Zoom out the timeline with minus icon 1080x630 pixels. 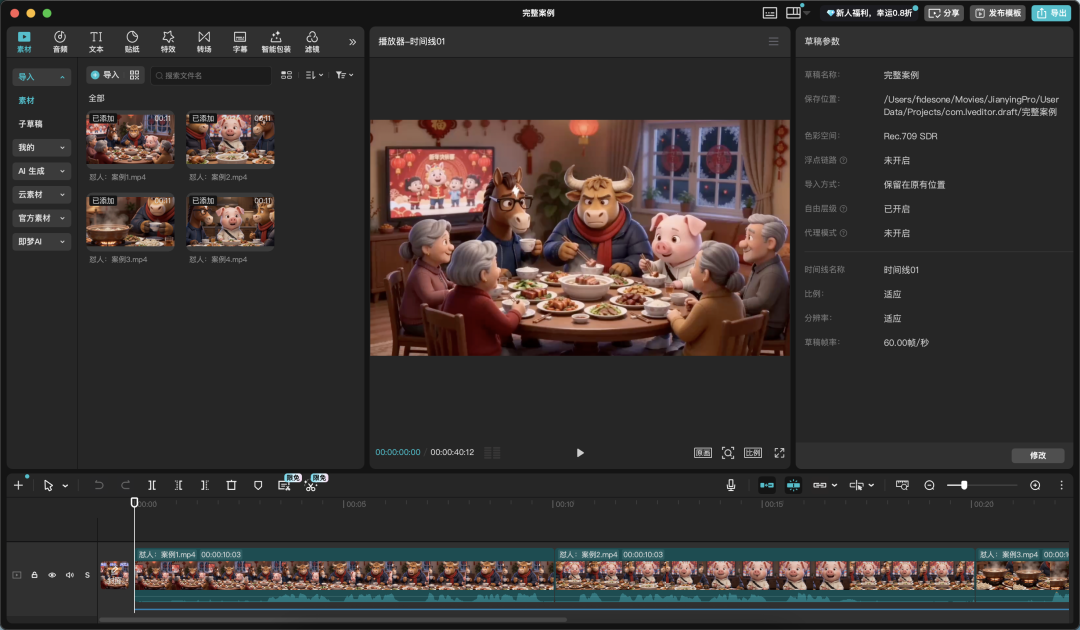point(929,485)
